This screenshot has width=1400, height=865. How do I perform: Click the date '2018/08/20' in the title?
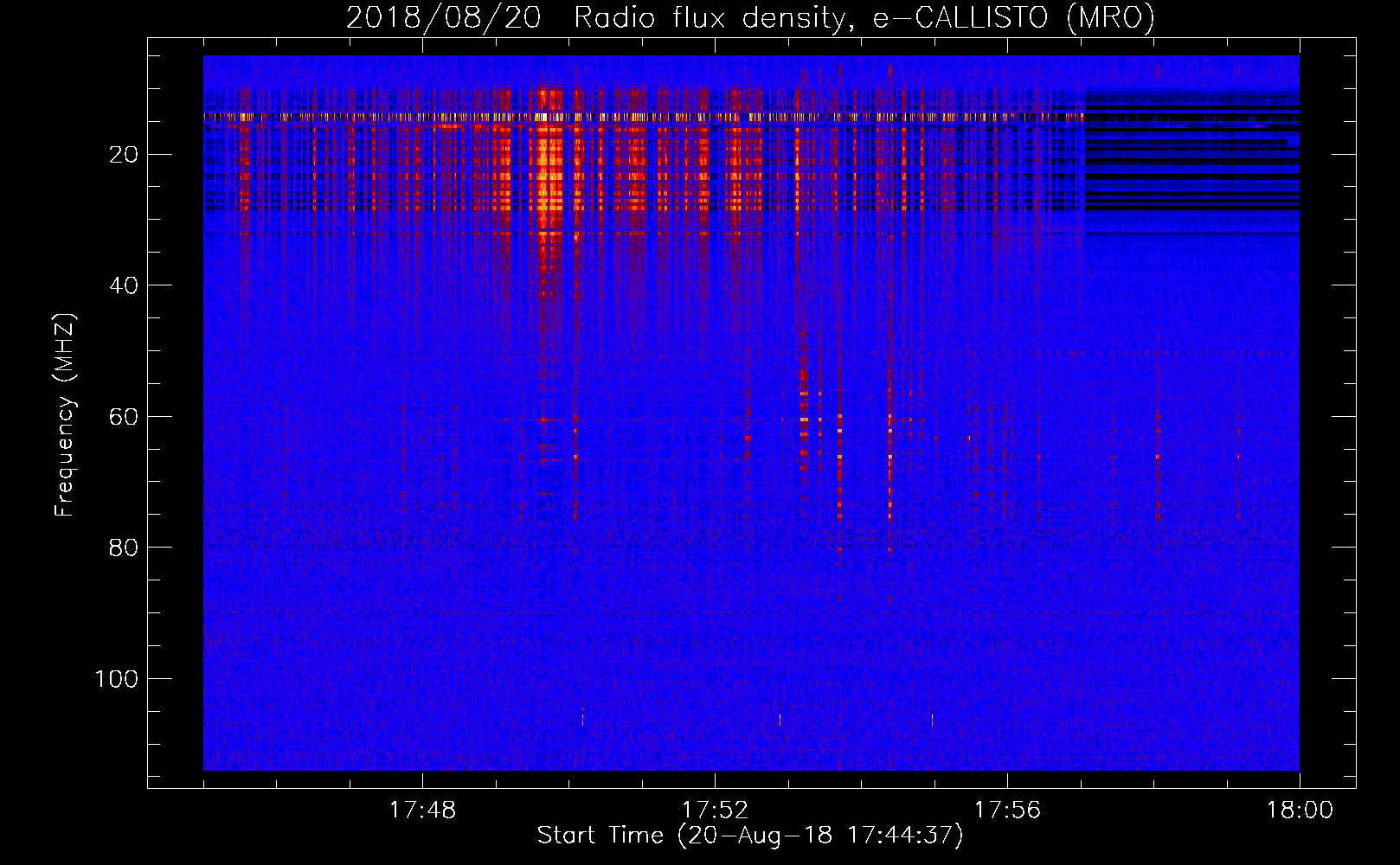pyautogui.click(x=444, y=17)
